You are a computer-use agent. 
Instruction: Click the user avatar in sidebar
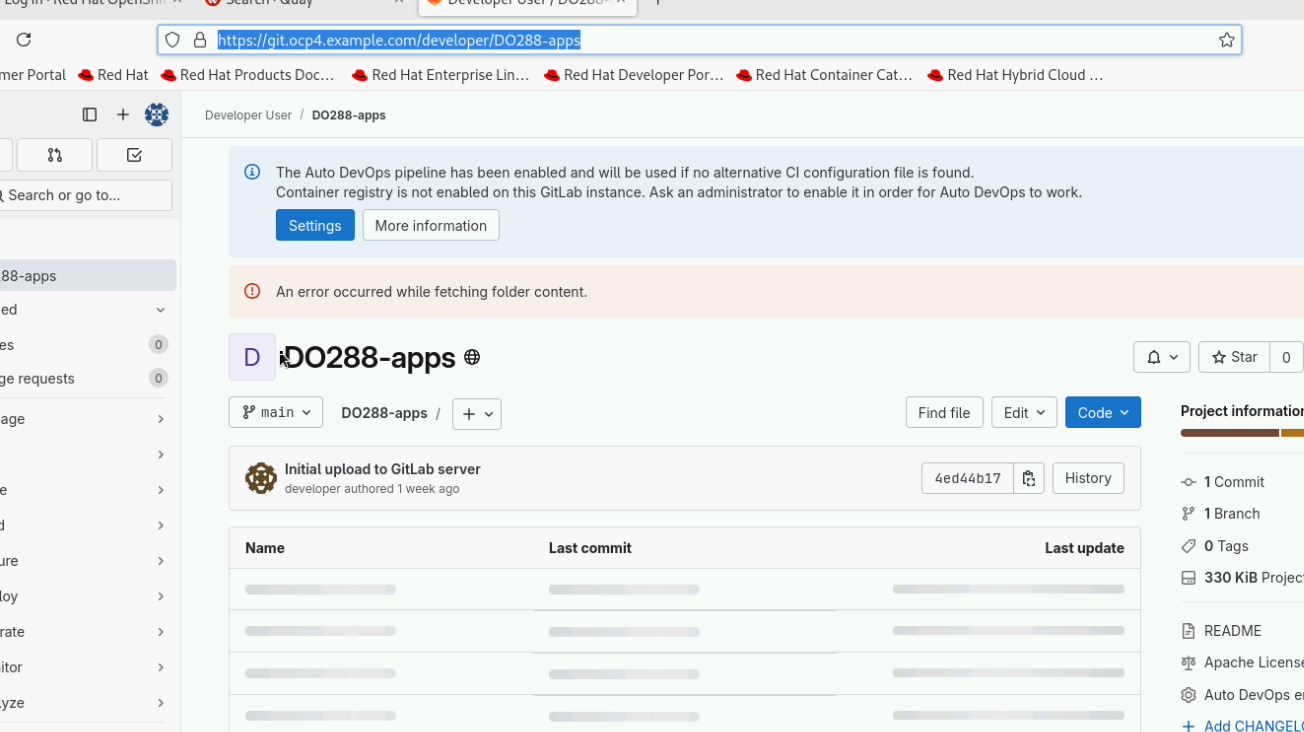157,115
